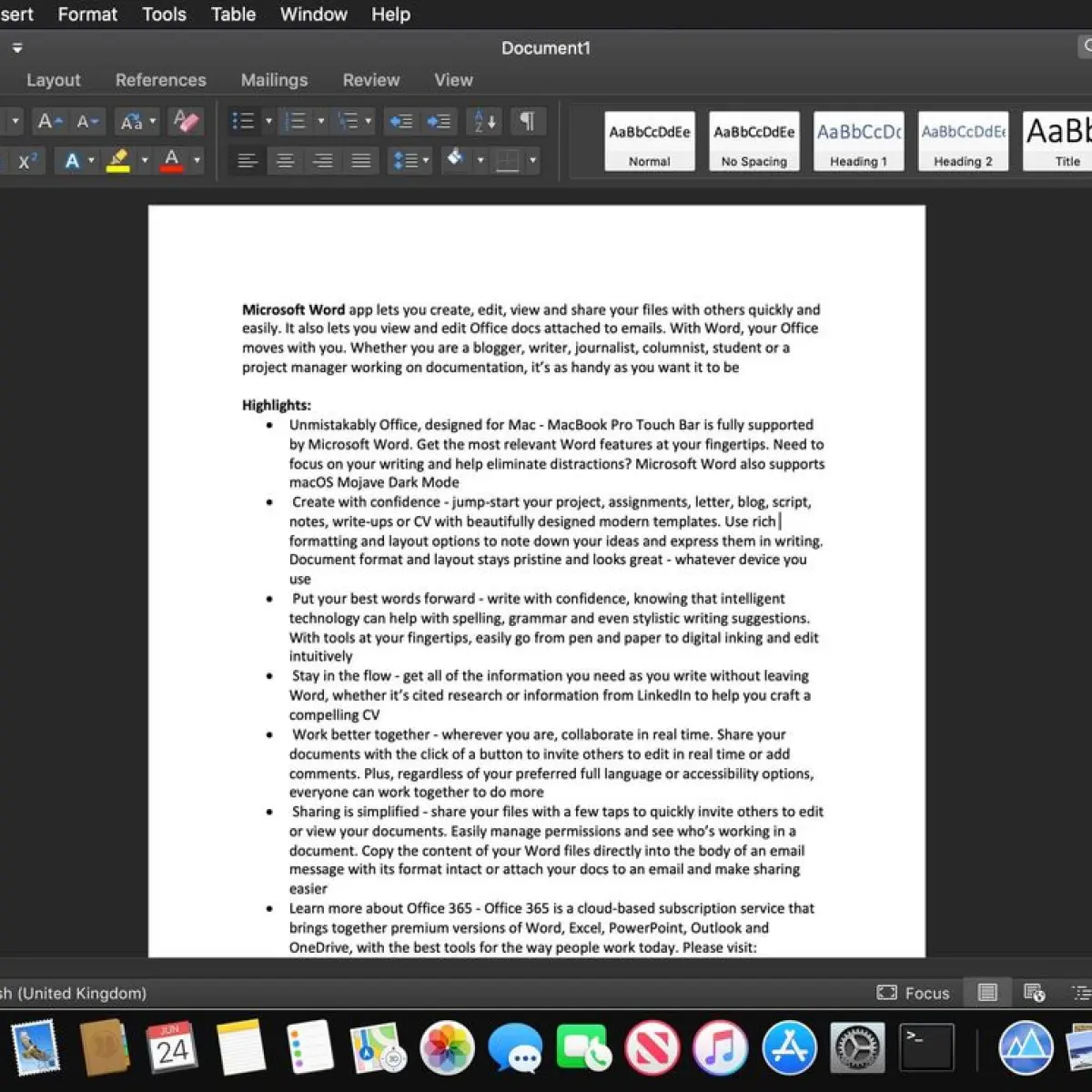This screenshot has height=1092, width=1092.
Task: Click the Shading paint bucket icon
Action: [456, 161]
